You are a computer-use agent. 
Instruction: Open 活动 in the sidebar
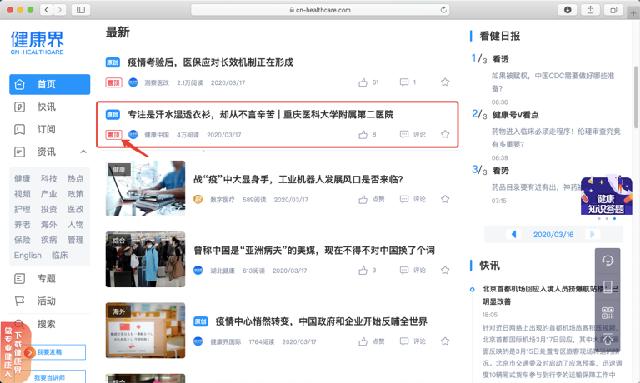(47, 301)
